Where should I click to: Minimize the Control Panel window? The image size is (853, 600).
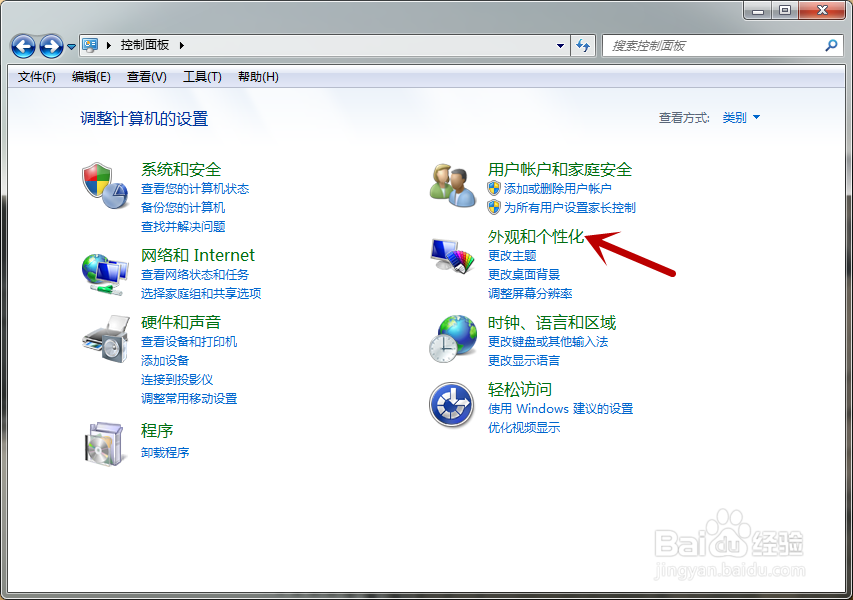(x=758, y=10)
